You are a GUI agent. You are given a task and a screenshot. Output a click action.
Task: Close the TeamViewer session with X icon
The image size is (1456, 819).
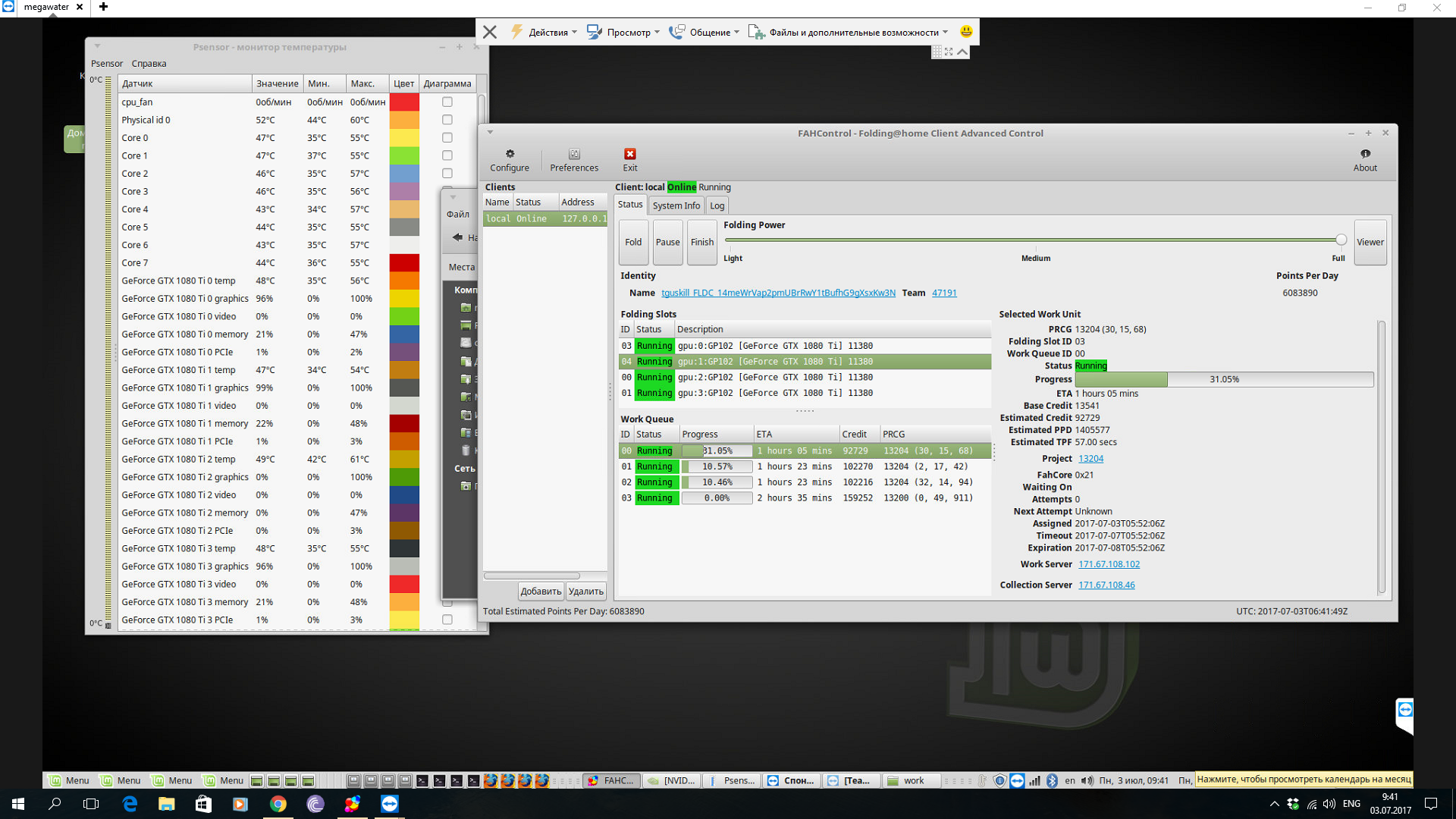click(x=490, y=32)
